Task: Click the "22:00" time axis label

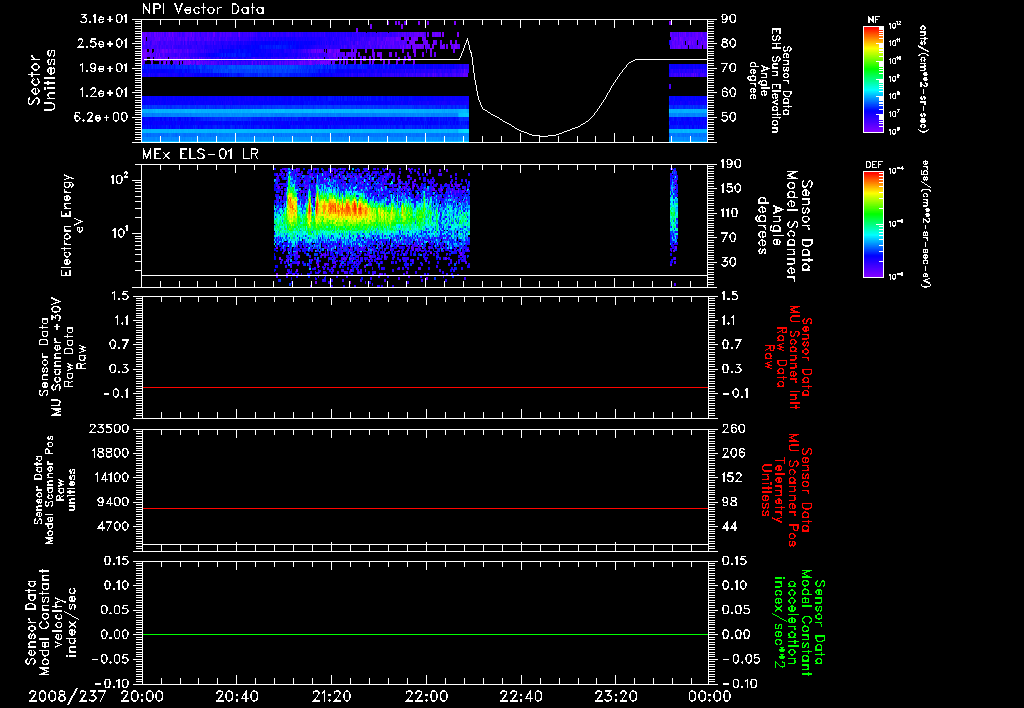Action: (426, 696)
